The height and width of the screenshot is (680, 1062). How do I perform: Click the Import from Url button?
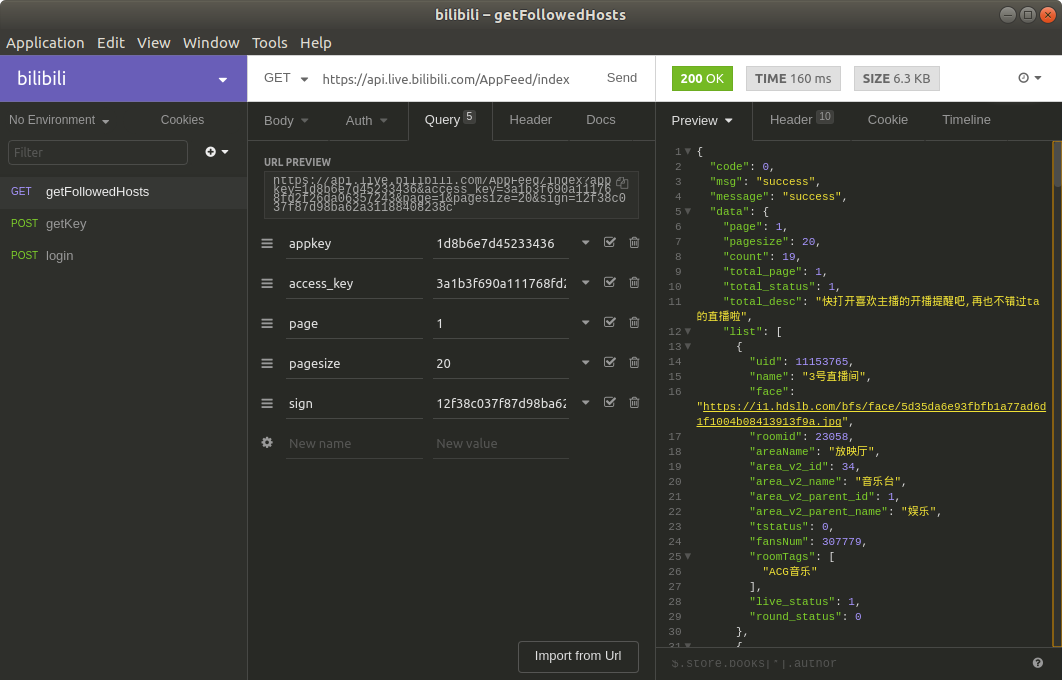[x=578, y=656]
